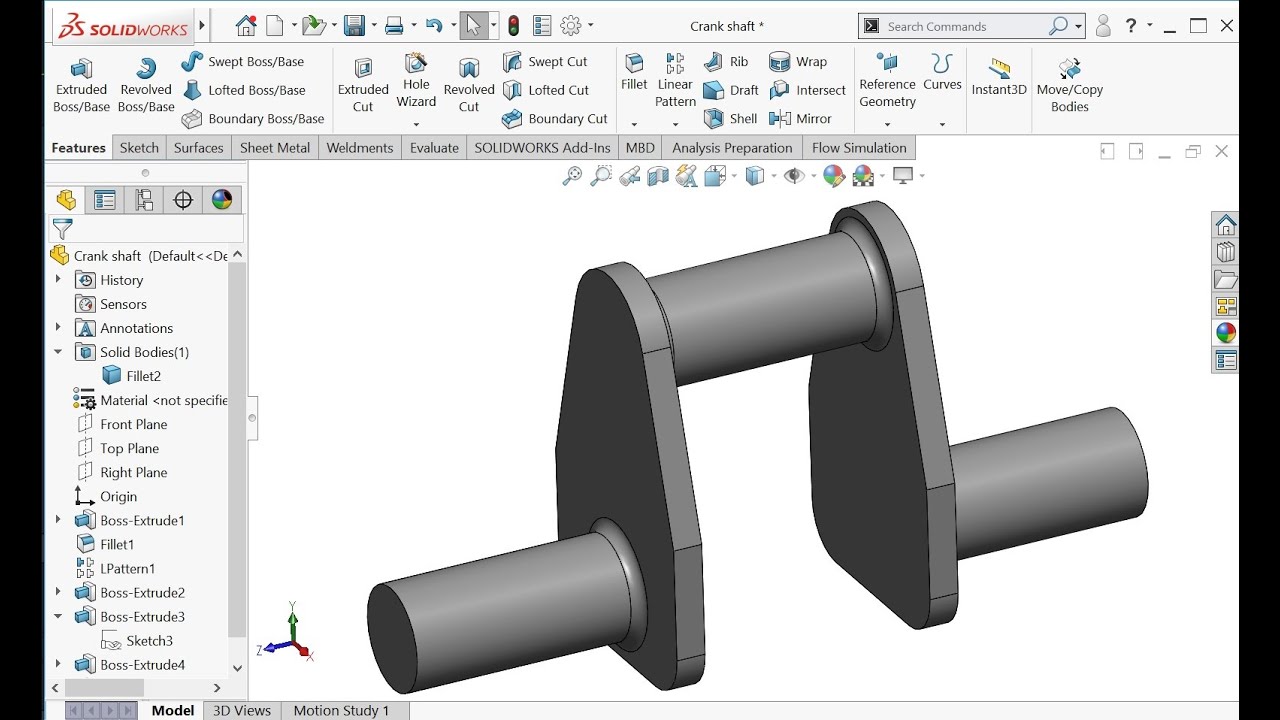Open Move/Copy Bodies tool
The height and width of the screenshot is (720, 1280).
(1069, 86)
